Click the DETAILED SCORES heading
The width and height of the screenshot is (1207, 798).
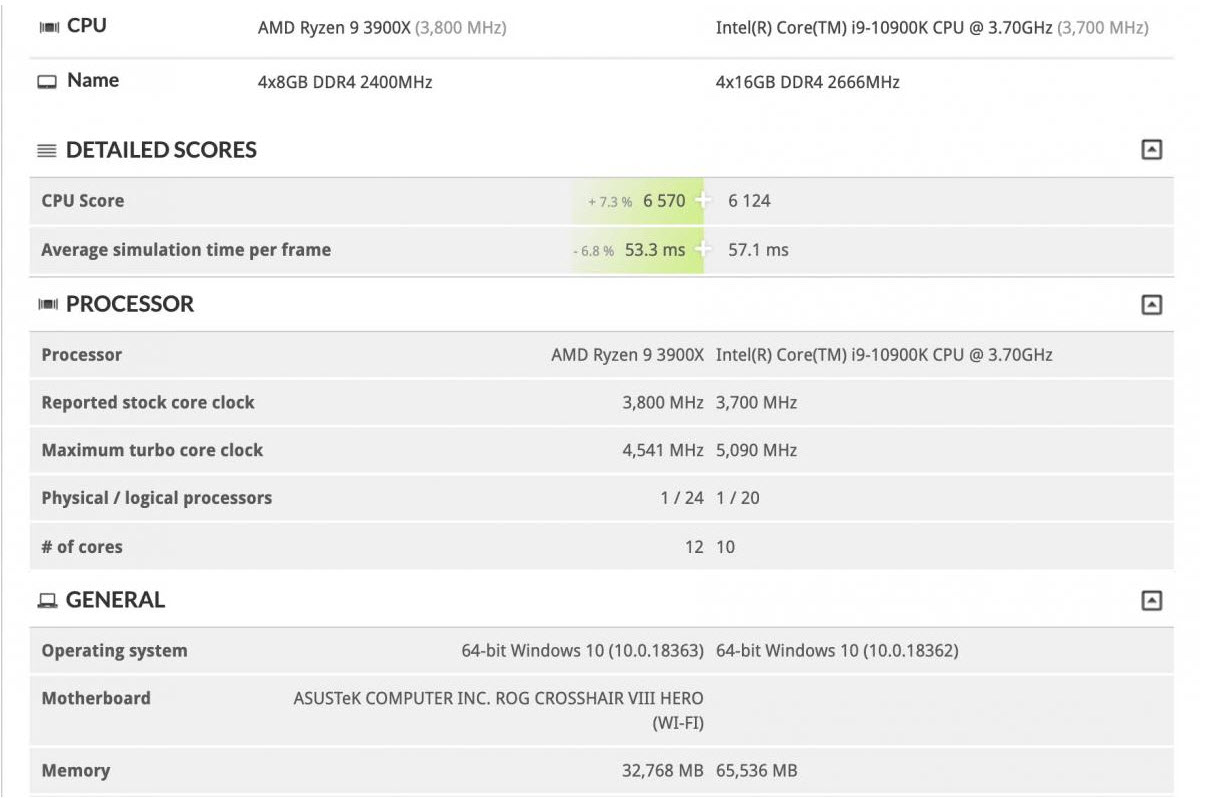click(x=161, y=150)
